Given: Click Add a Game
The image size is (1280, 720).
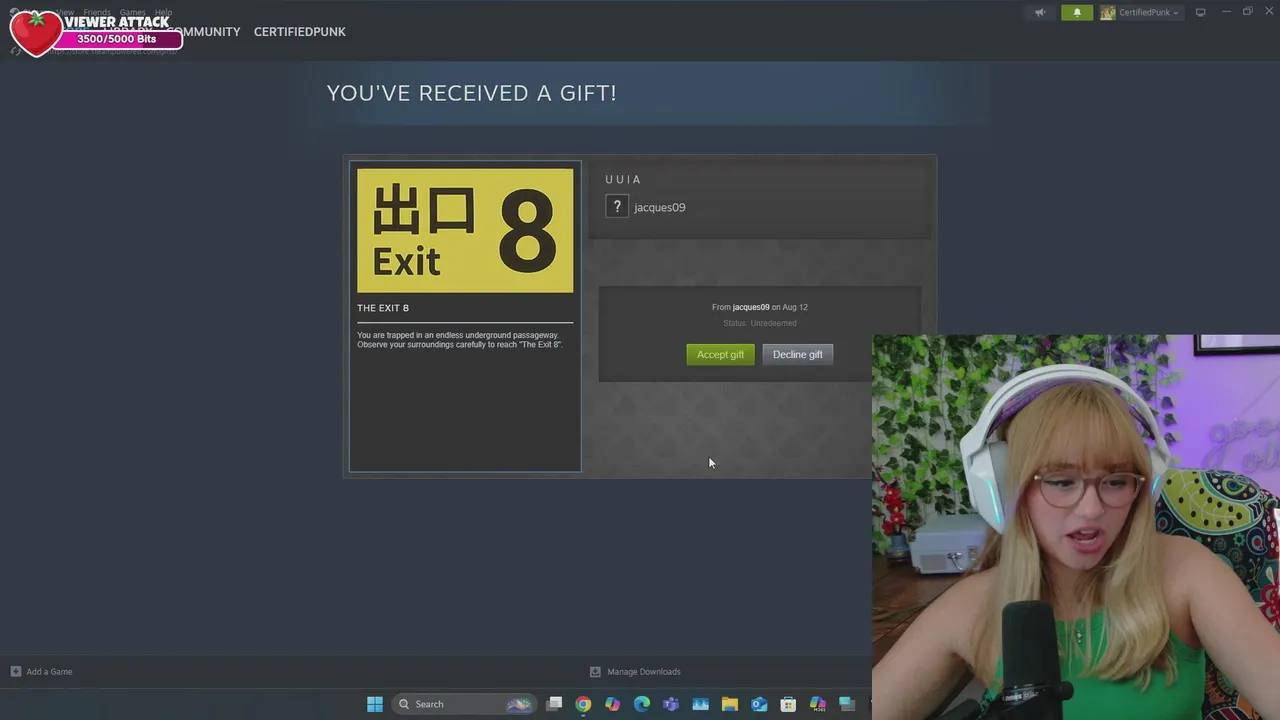Looking at the screenshot, I should tap(41, 671).
